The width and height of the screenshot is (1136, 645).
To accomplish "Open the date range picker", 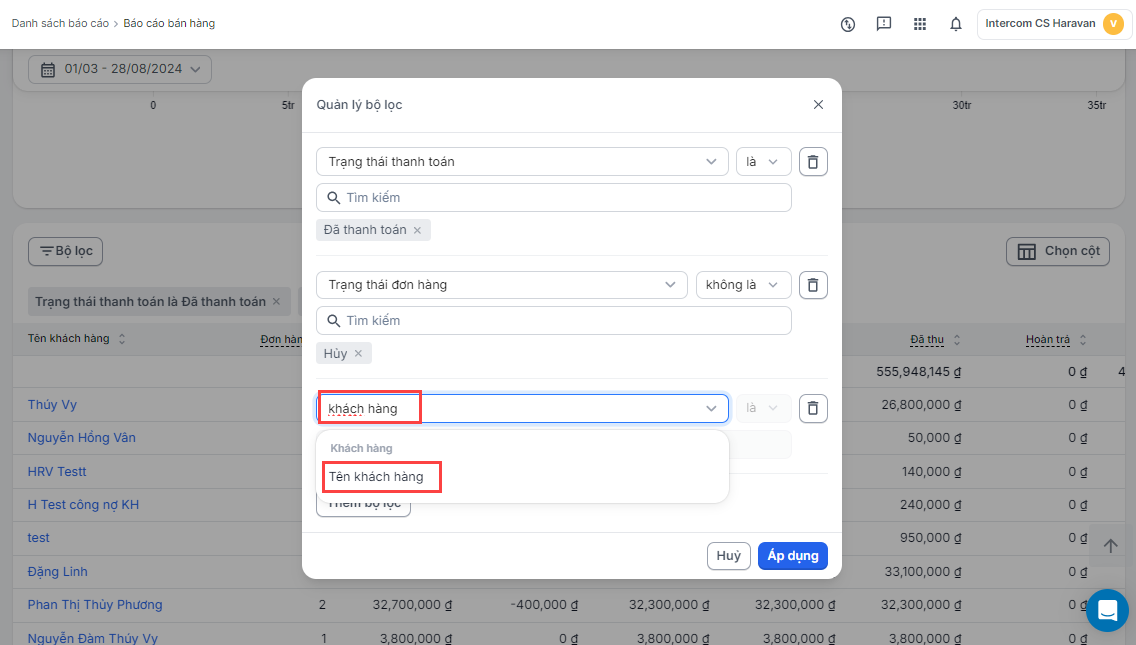I will pyautogui.click(x=119, y=69).
